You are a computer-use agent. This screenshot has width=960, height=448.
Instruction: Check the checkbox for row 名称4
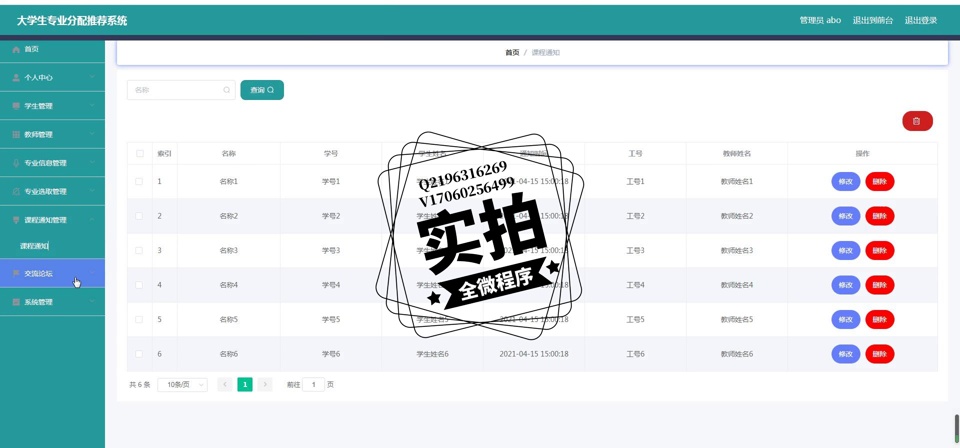coord(139,285)
